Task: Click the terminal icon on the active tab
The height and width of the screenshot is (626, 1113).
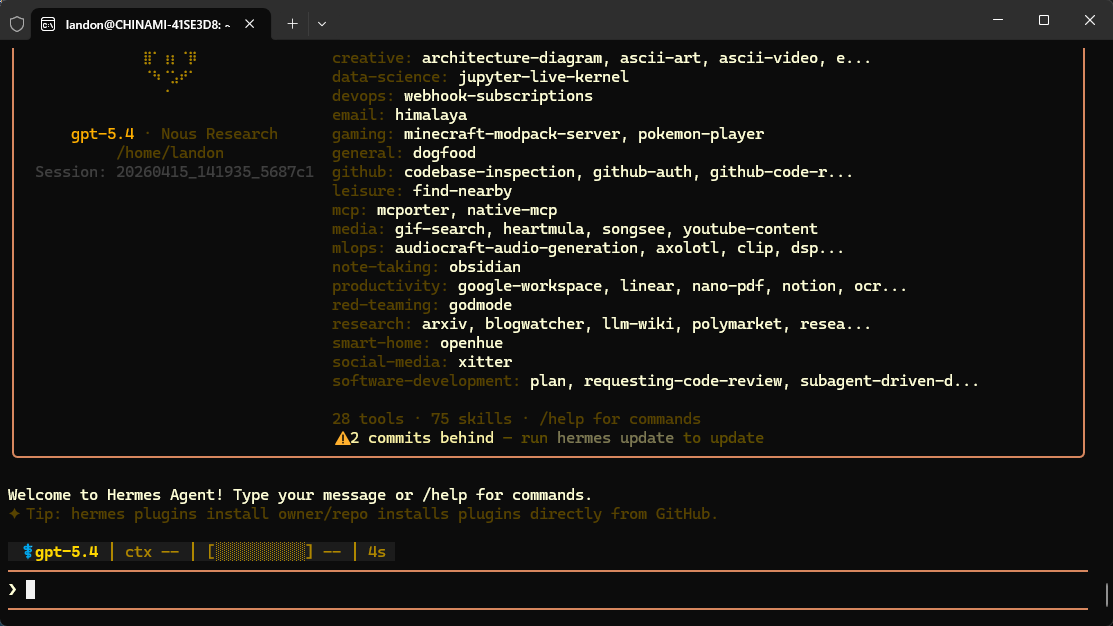Action: 50,23
